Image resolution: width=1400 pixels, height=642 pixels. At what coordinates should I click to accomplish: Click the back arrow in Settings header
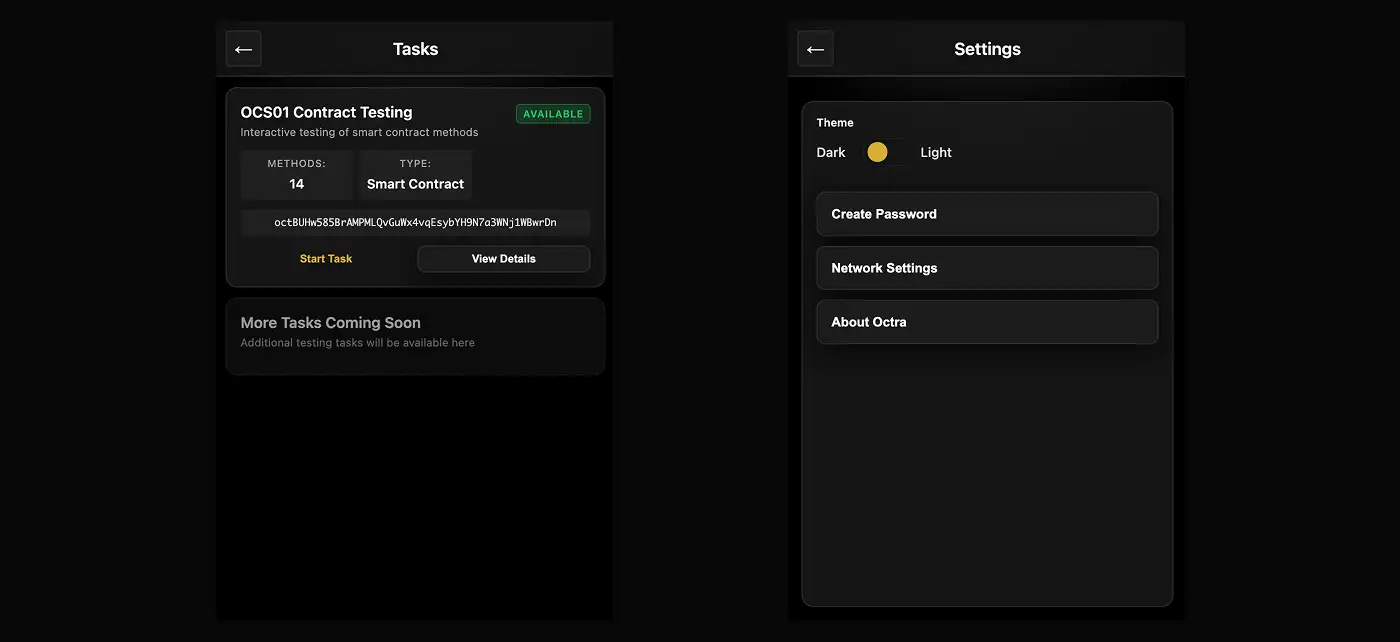815,49
